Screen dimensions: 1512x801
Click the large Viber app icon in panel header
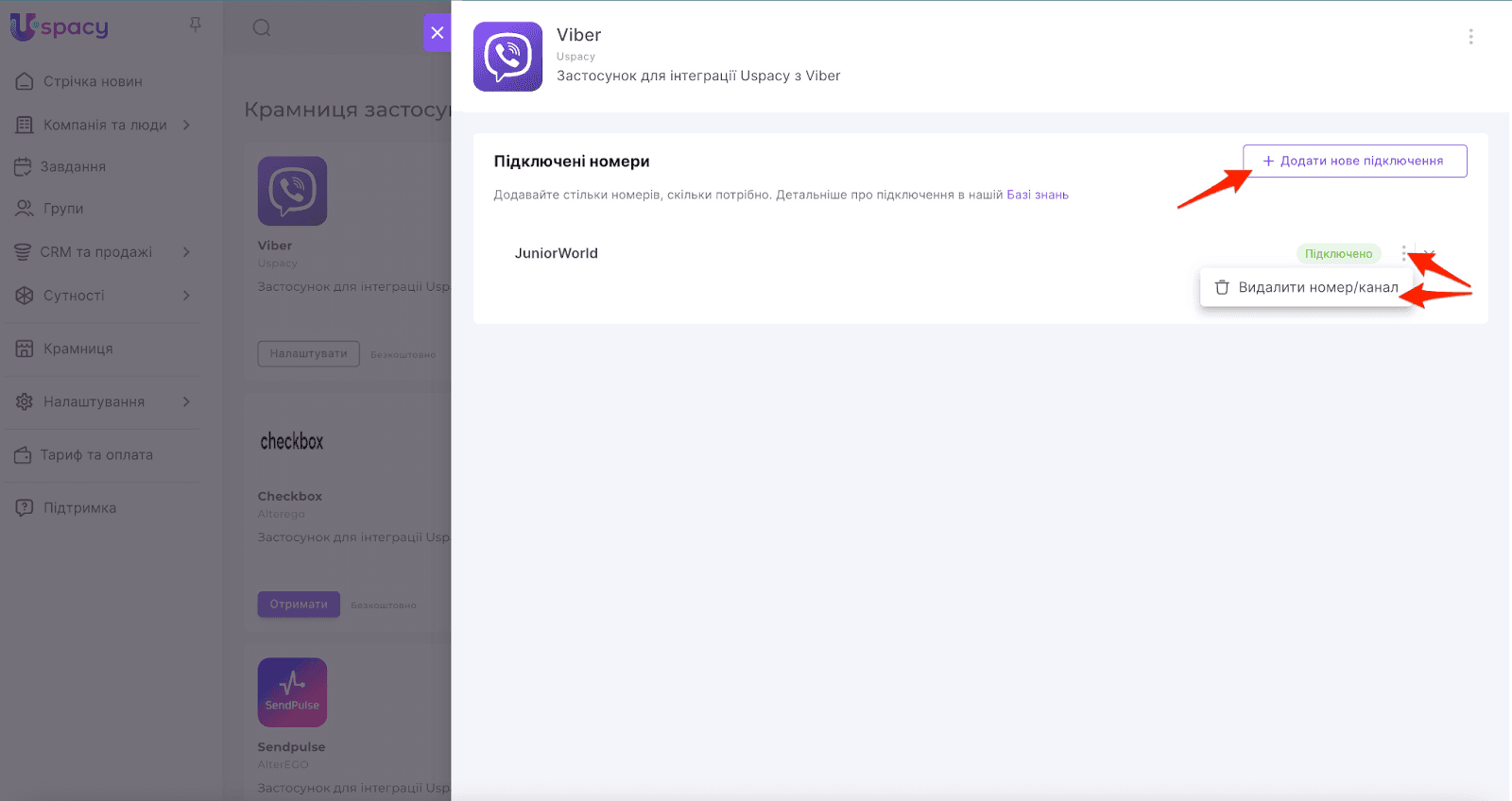pos(507,57)
